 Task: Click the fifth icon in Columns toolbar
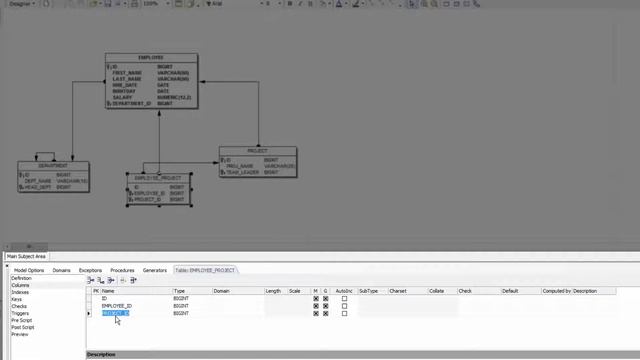pyautogui.click(x=133, y=280)
